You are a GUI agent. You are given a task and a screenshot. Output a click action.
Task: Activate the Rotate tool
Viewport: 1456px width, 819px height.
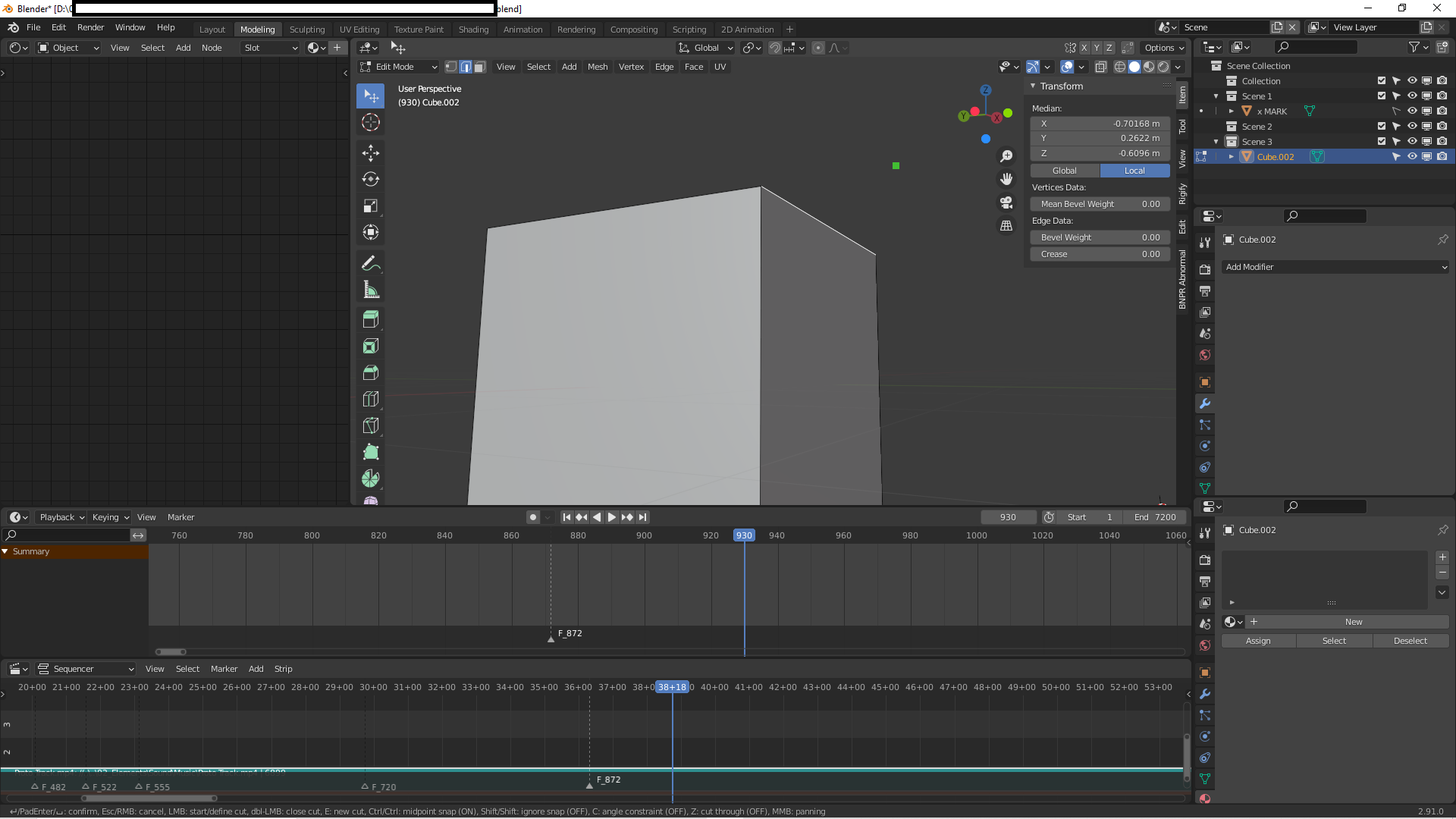[371, 180]
